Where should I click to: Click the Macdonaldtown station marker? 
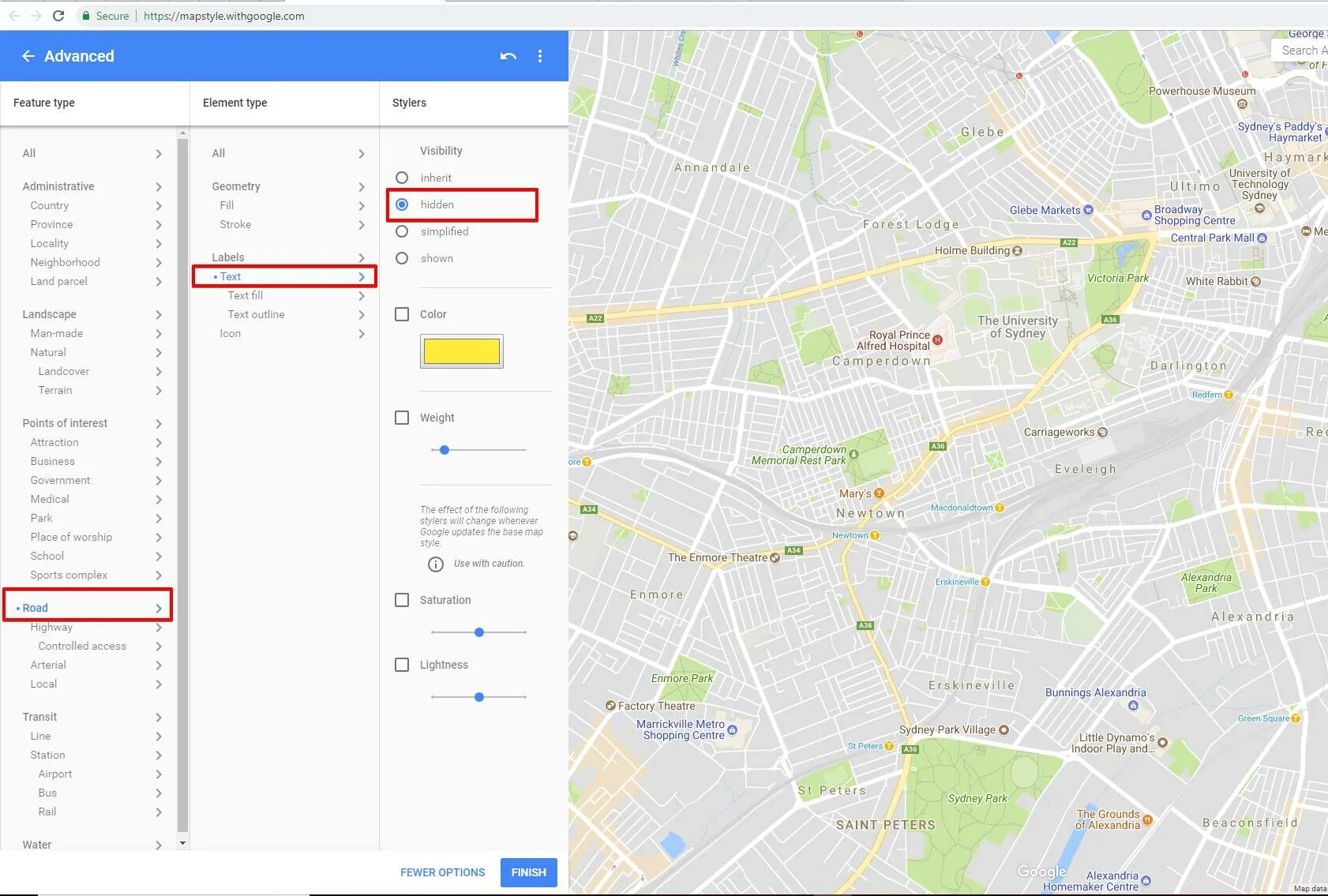[999, 508]
